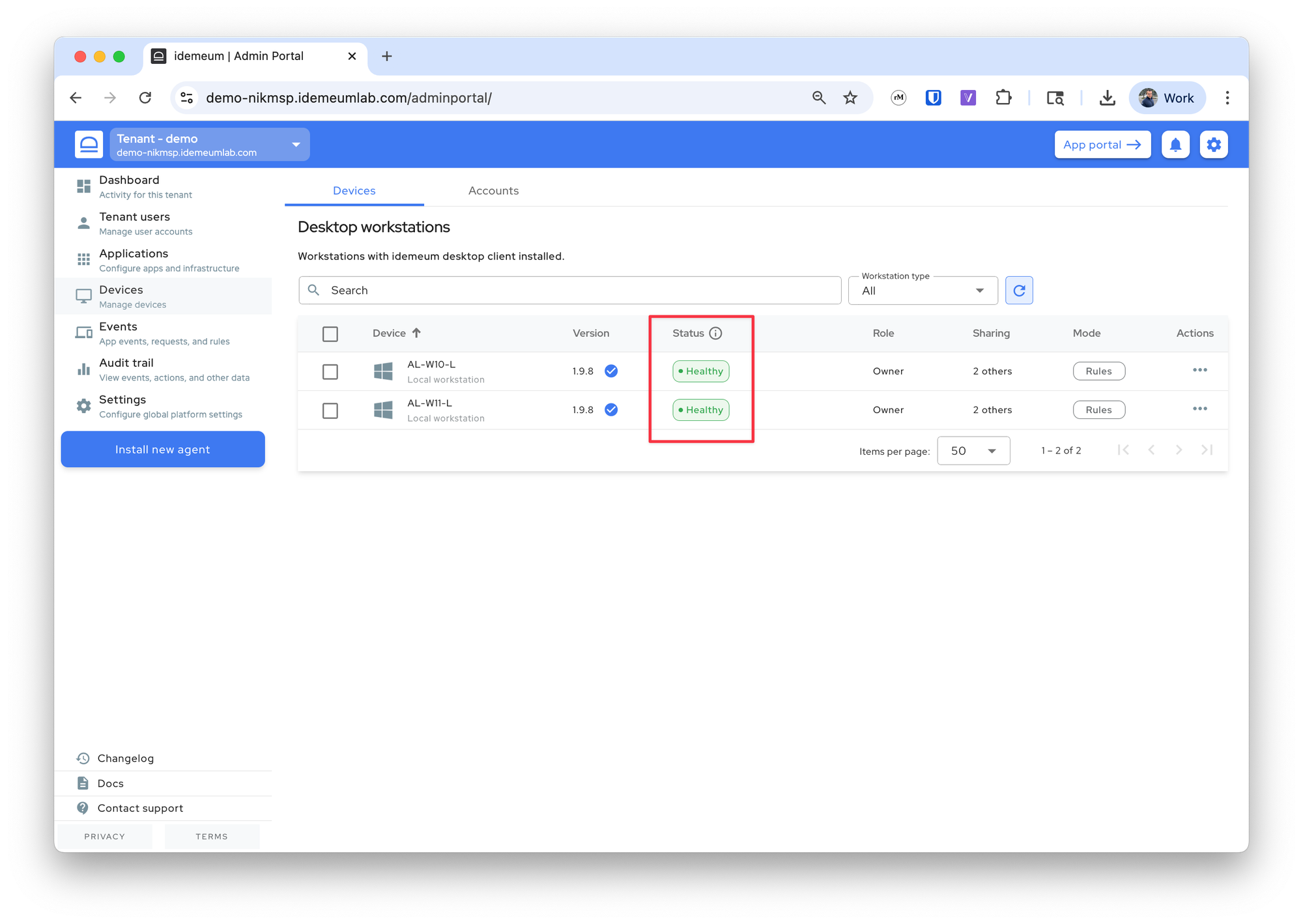Open Tenant users in sidebar

[163, 223]
